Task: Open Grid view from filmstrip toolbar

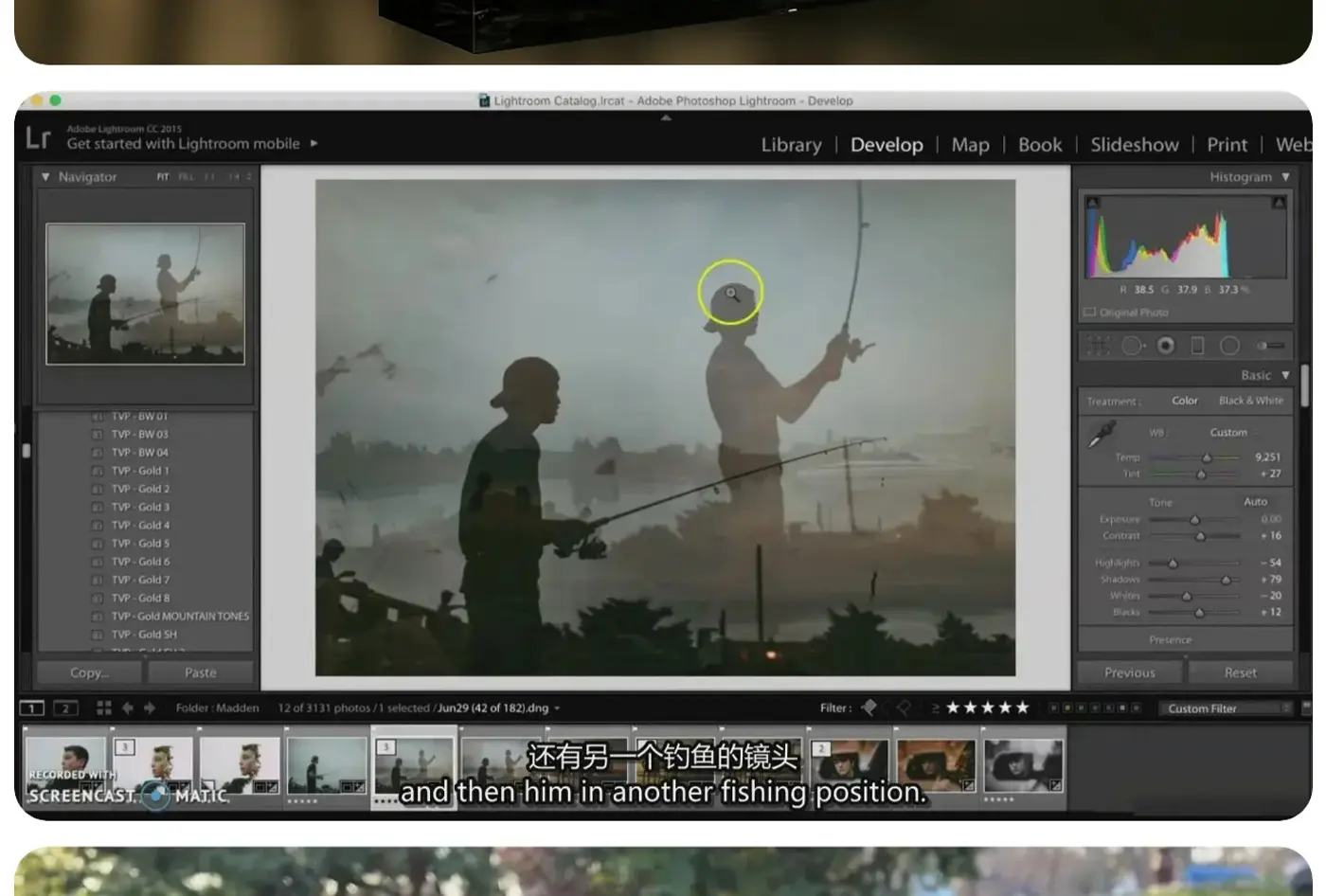Action: coord(104,708)
